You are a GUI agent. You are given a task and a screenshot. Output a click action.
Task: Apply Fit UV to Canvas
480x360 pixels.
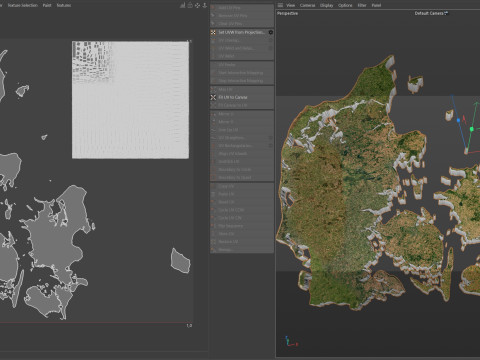pos(242,97)
